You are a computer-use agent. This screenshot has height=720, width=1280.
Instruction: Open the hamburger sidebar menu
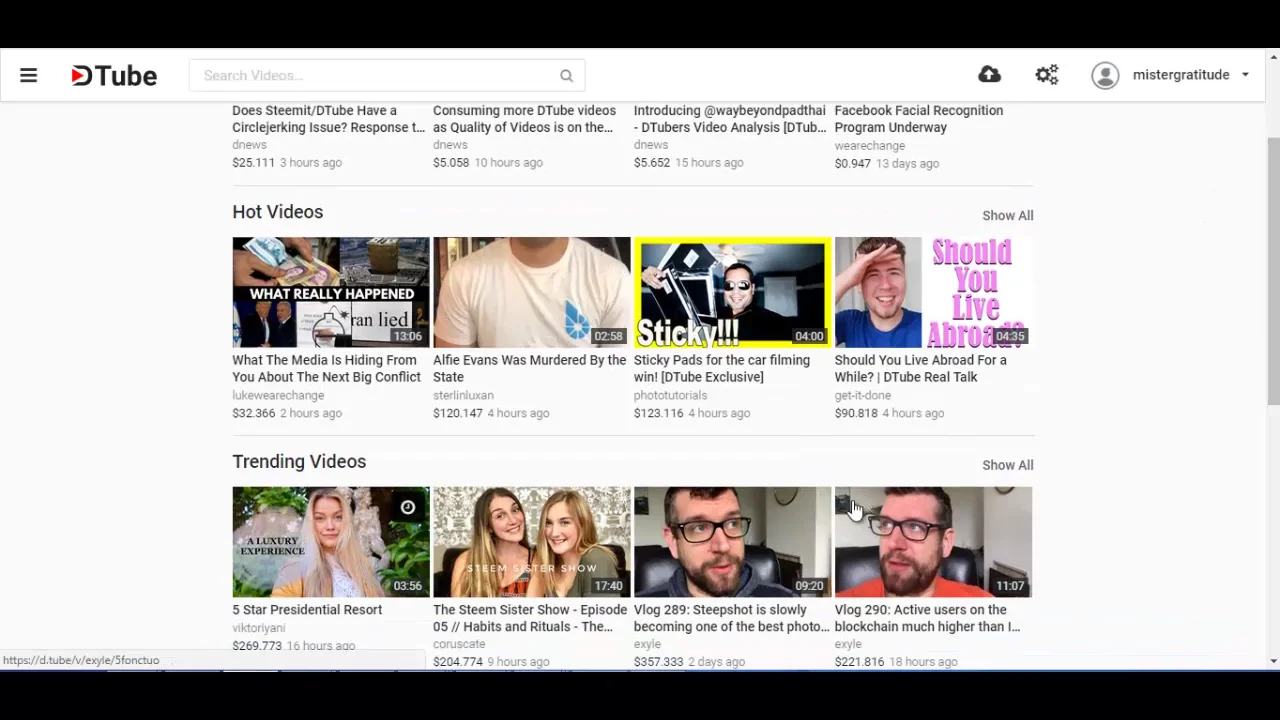point(28,75)
